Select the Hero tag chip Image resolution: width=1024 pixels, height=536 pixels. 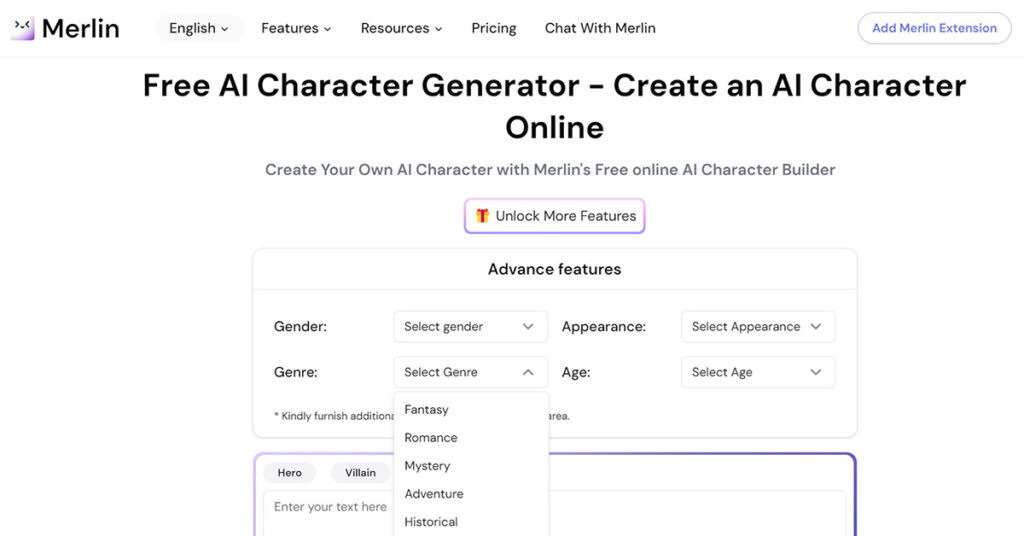pos(289,473)
